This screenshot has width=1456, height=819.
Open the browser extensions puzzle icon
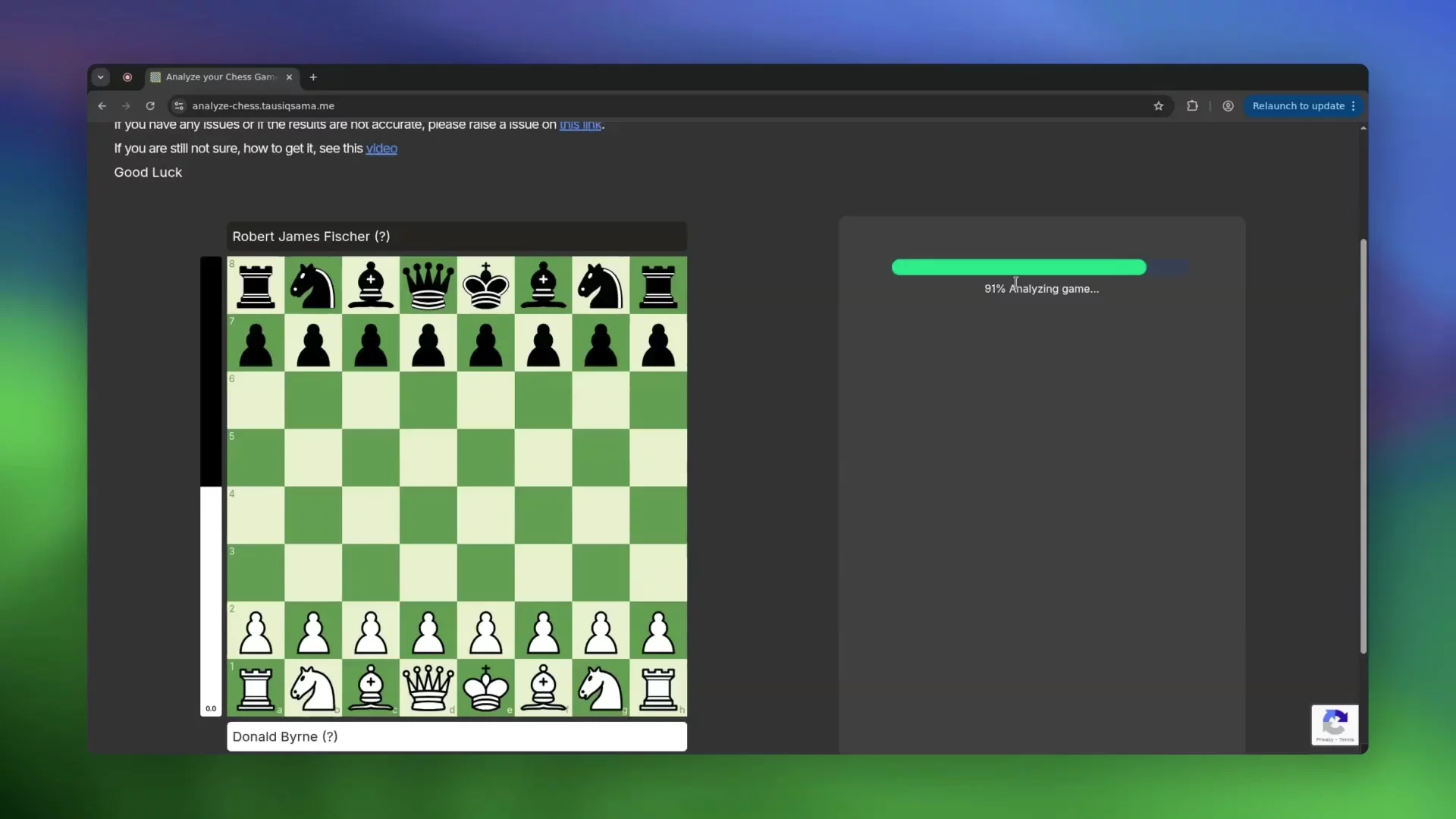1191,106
